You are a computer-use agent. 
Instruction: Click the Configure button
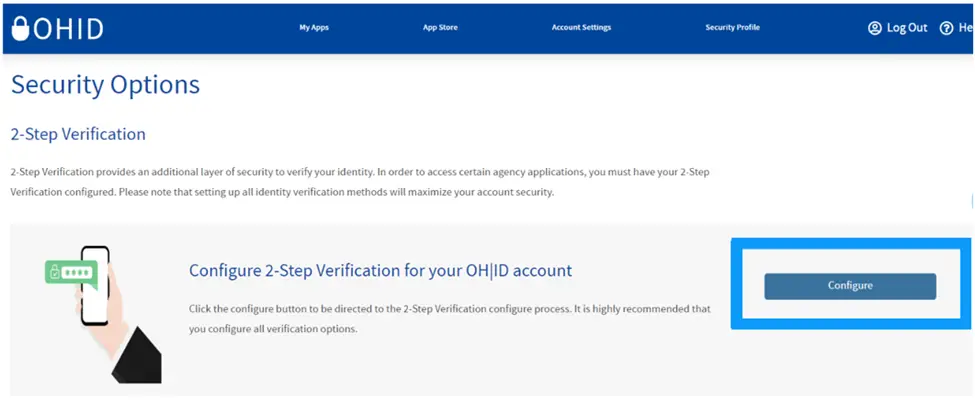[x=850, y=286]
